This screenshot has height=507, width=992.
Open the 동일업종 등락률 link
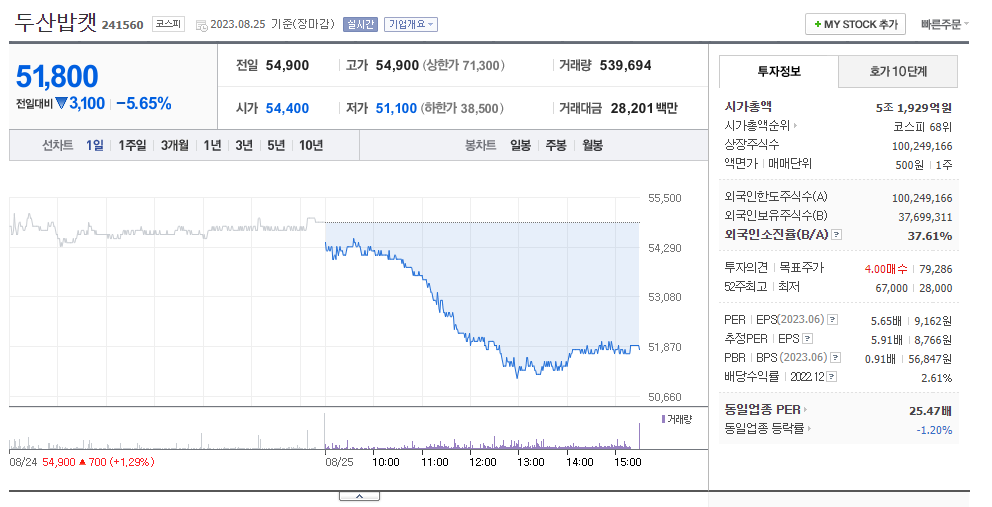tap(767, 429)
